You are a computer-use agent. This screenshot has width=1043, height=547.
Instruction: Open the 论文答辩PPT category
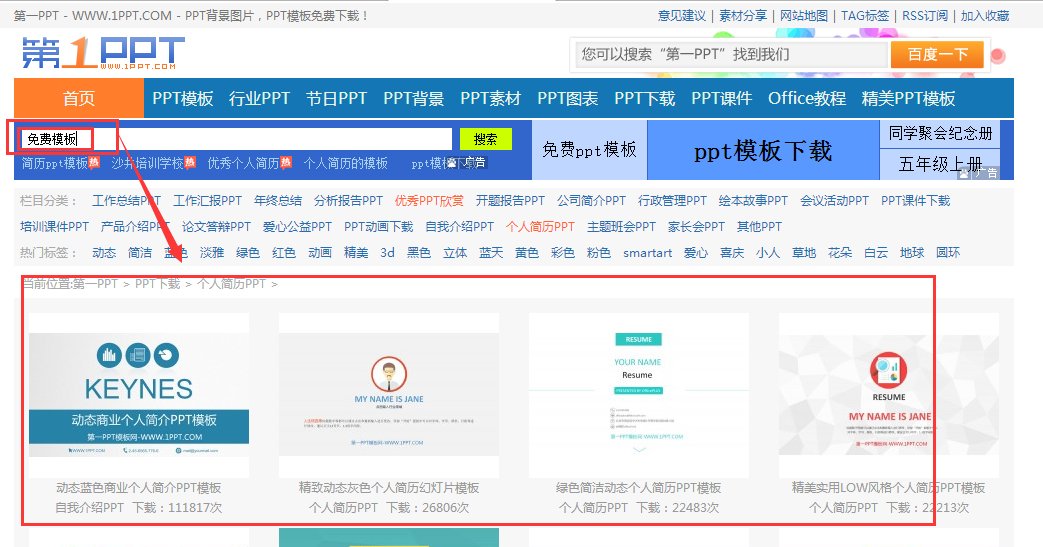tap(217, 226)
